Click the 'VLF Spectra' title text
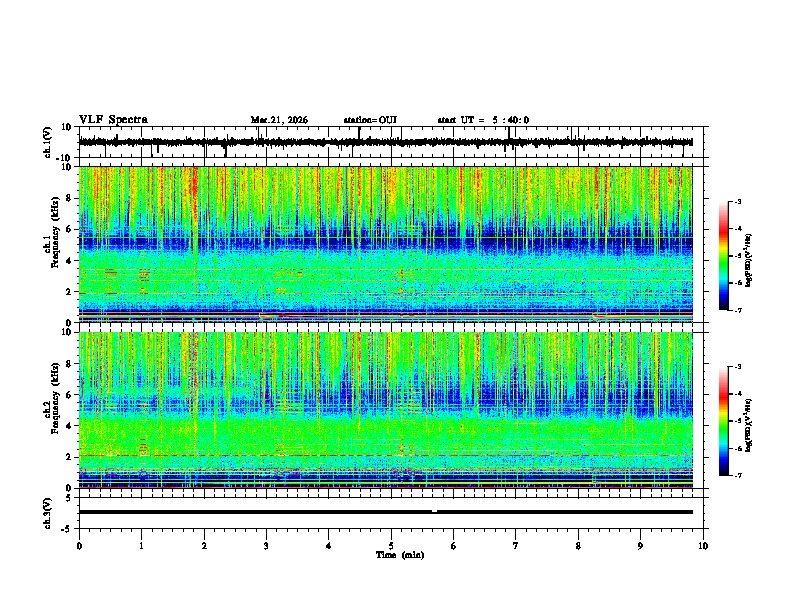792x612 pixels. [x=113, y=120]
